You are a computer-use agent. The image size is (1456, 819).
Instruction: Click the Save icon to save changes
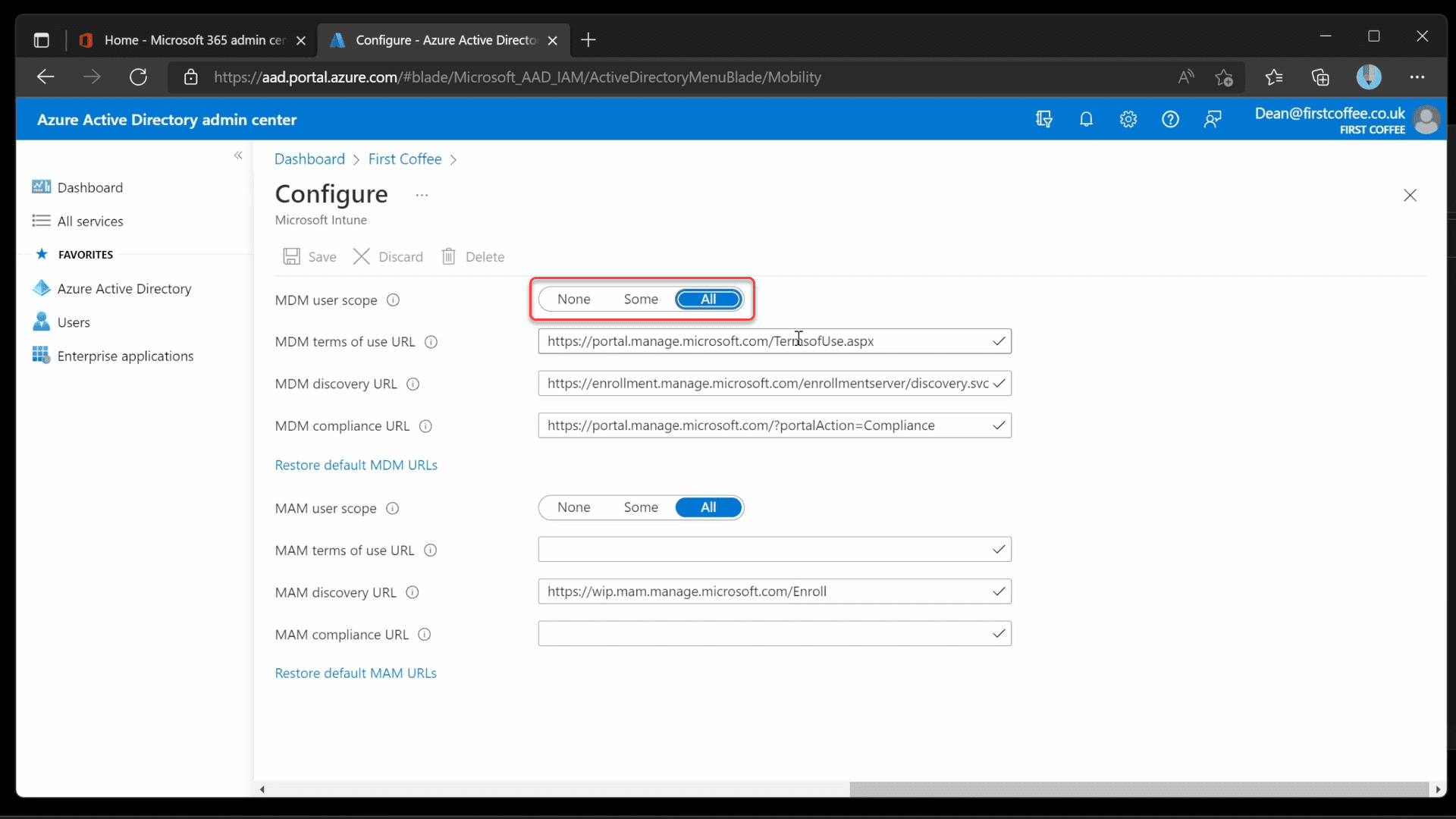pos(292,256)
